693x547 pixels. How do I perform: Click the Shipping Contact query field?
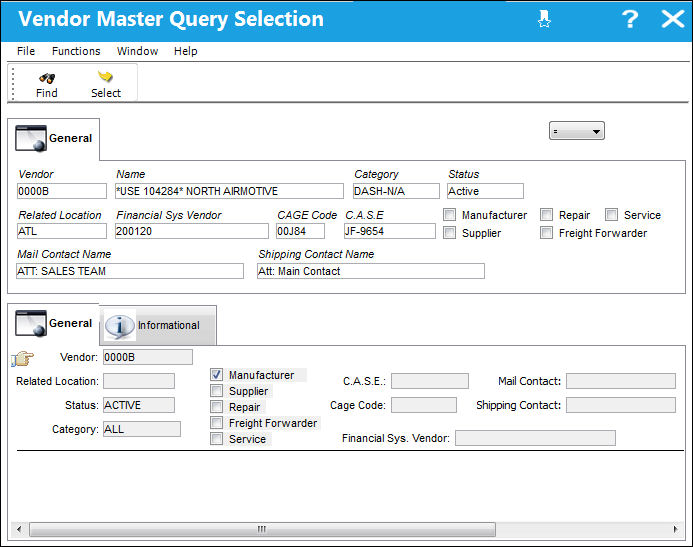[x=621, y=405]
